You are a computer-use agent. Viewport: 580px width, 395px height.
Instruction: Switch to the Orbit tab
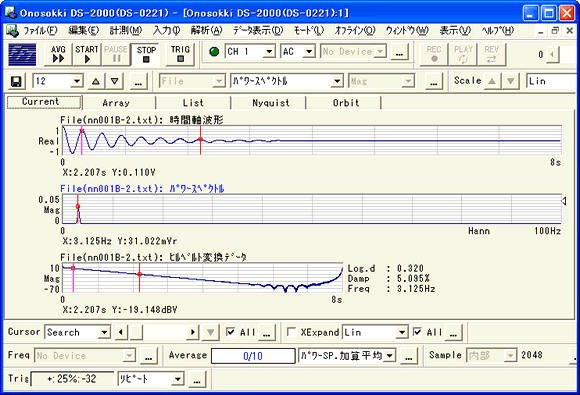pyautogui.click(x=346, y=103)
